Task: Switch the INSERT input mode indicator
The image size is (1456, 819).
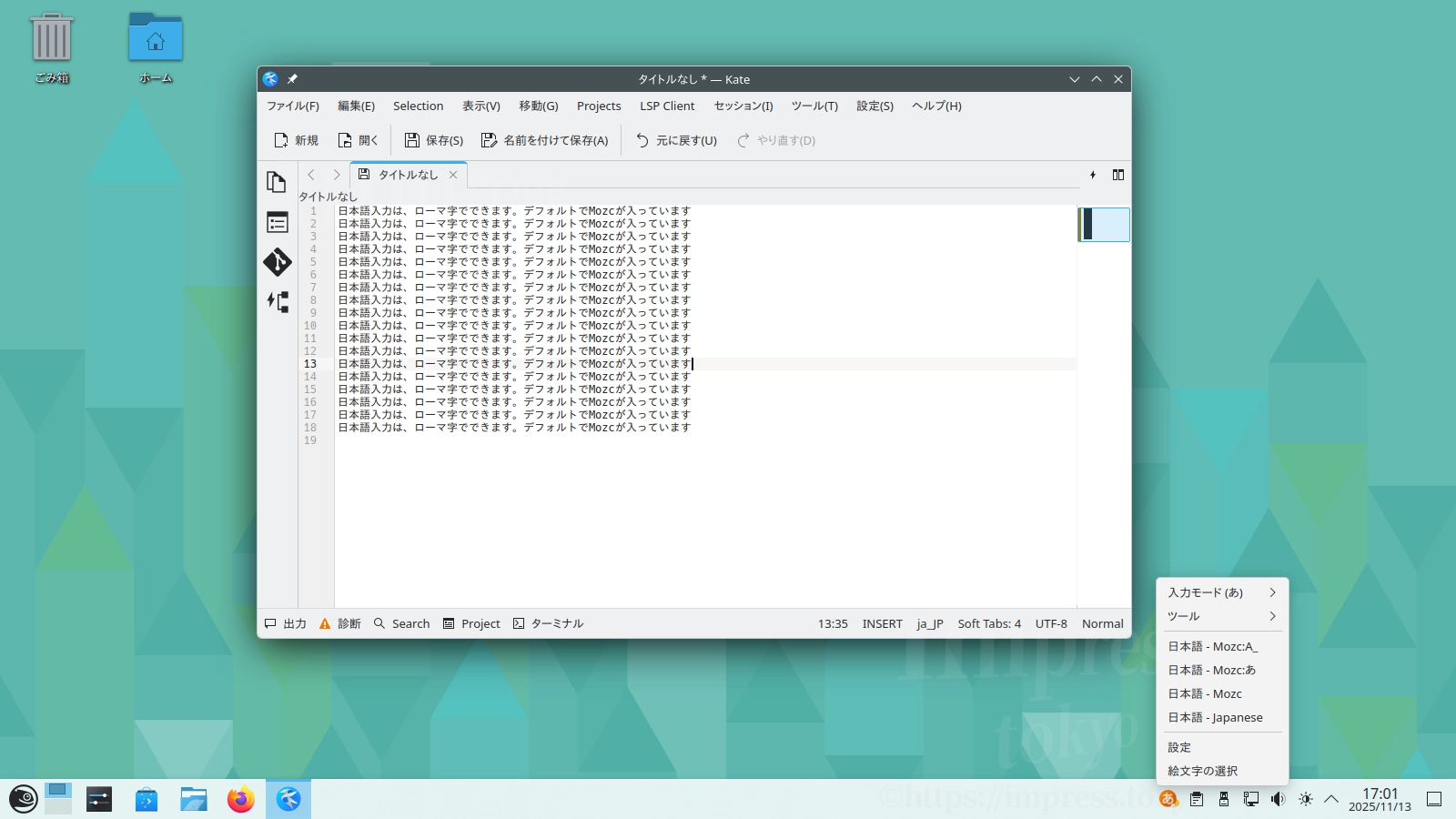Action: [x=883, y=623]
